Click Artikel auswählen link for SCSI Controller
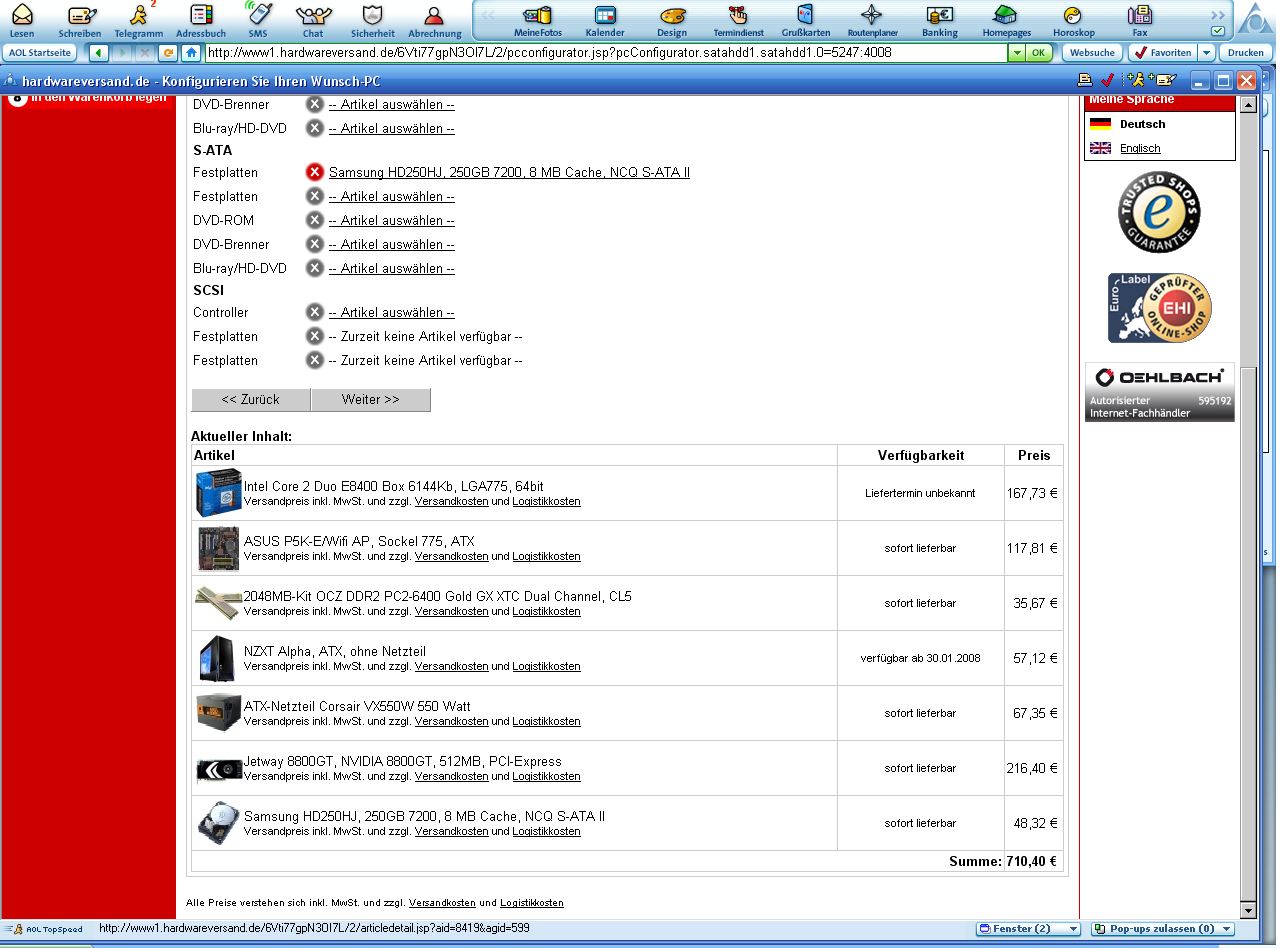Screen dimensions: 1280x948 392,312
